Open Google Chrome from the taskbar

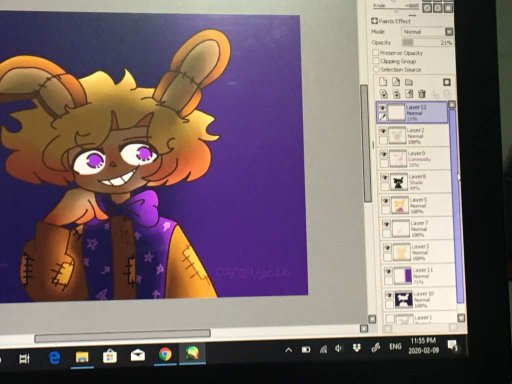165,354
